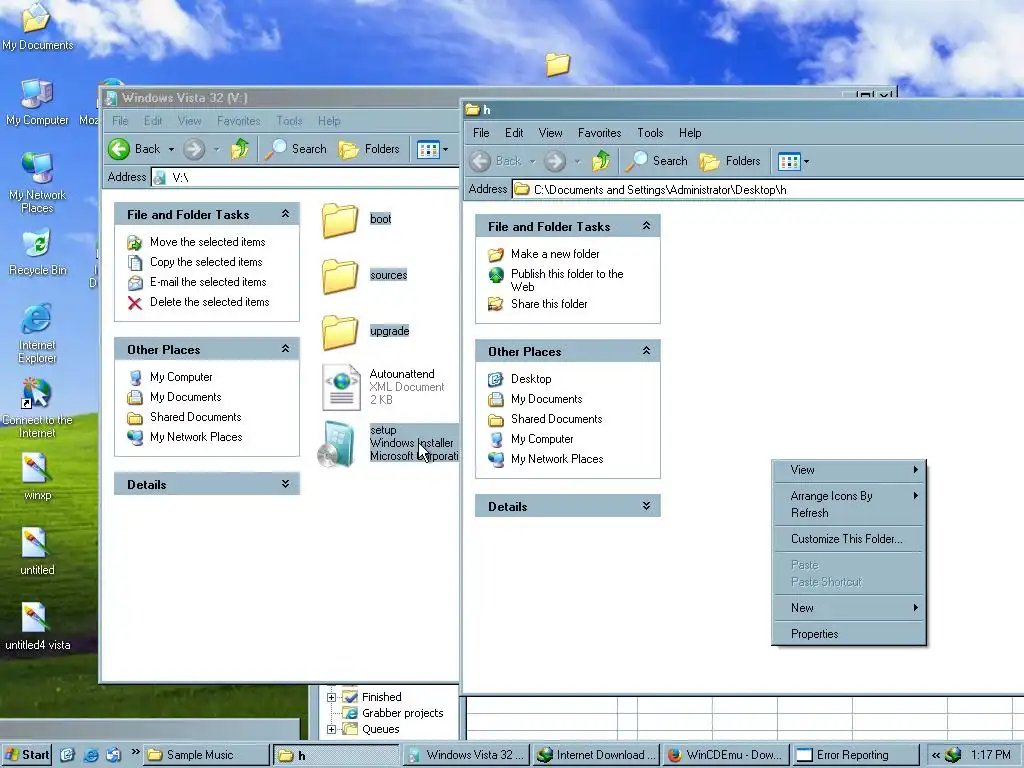Expand Details panel in Vista 32 window
The height and width of the screenshot is (768, 1024).
coord(285,484)
